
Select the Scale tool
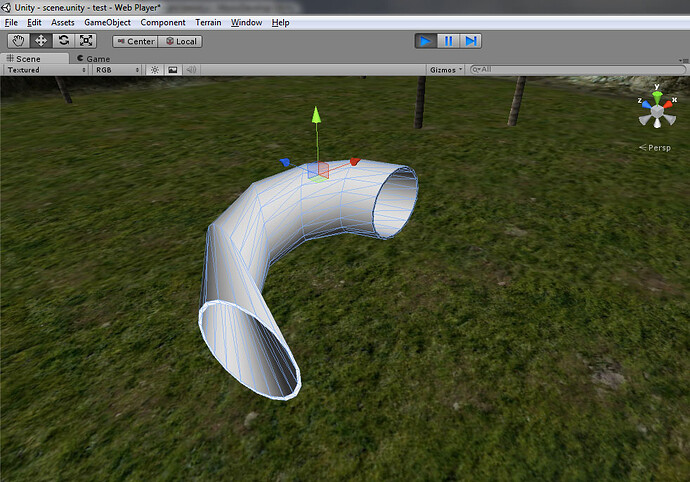(x=86, y=41)
